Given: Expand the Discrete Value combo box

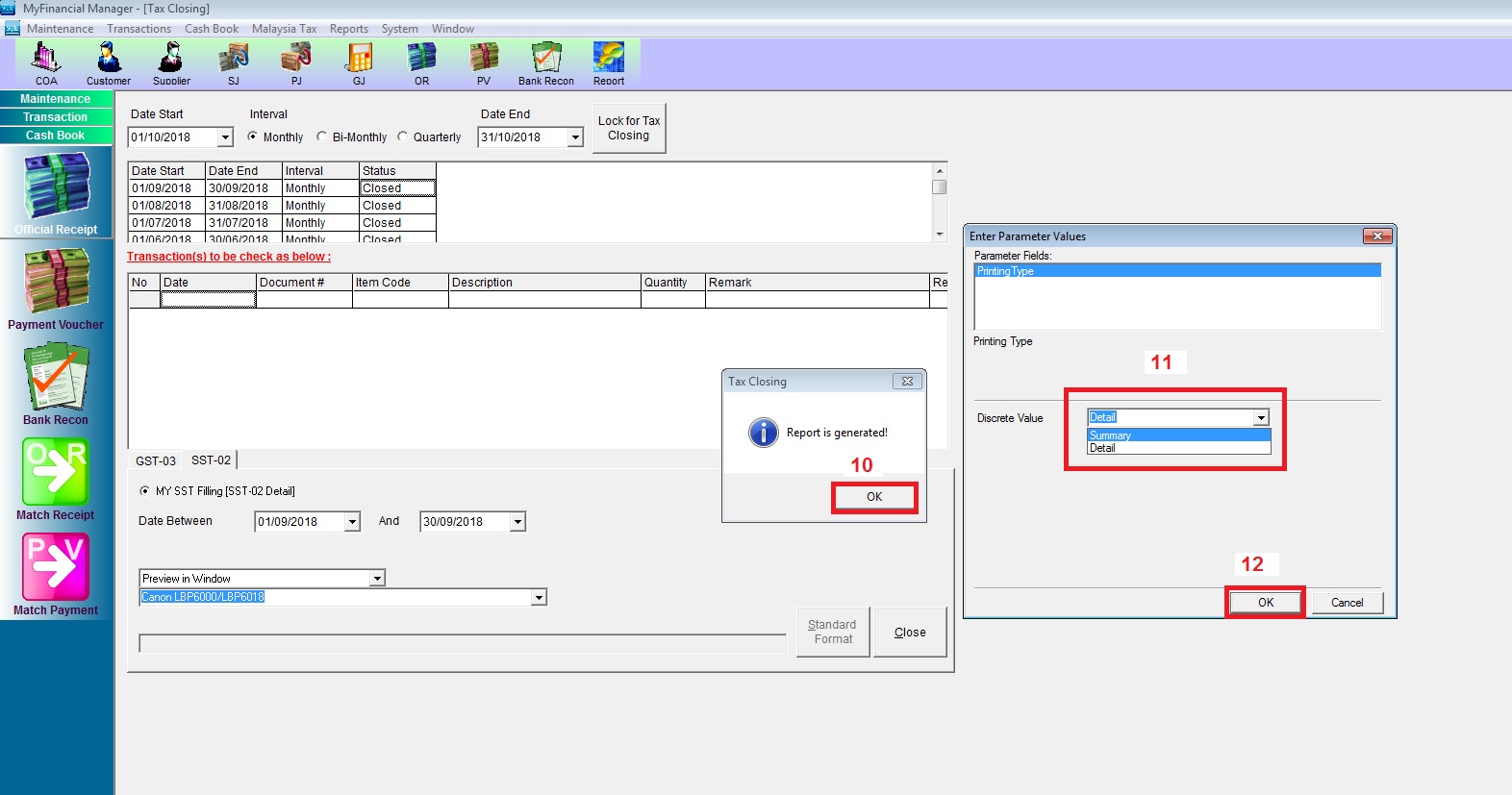Looking at the screenshot, I should 1260,417.
